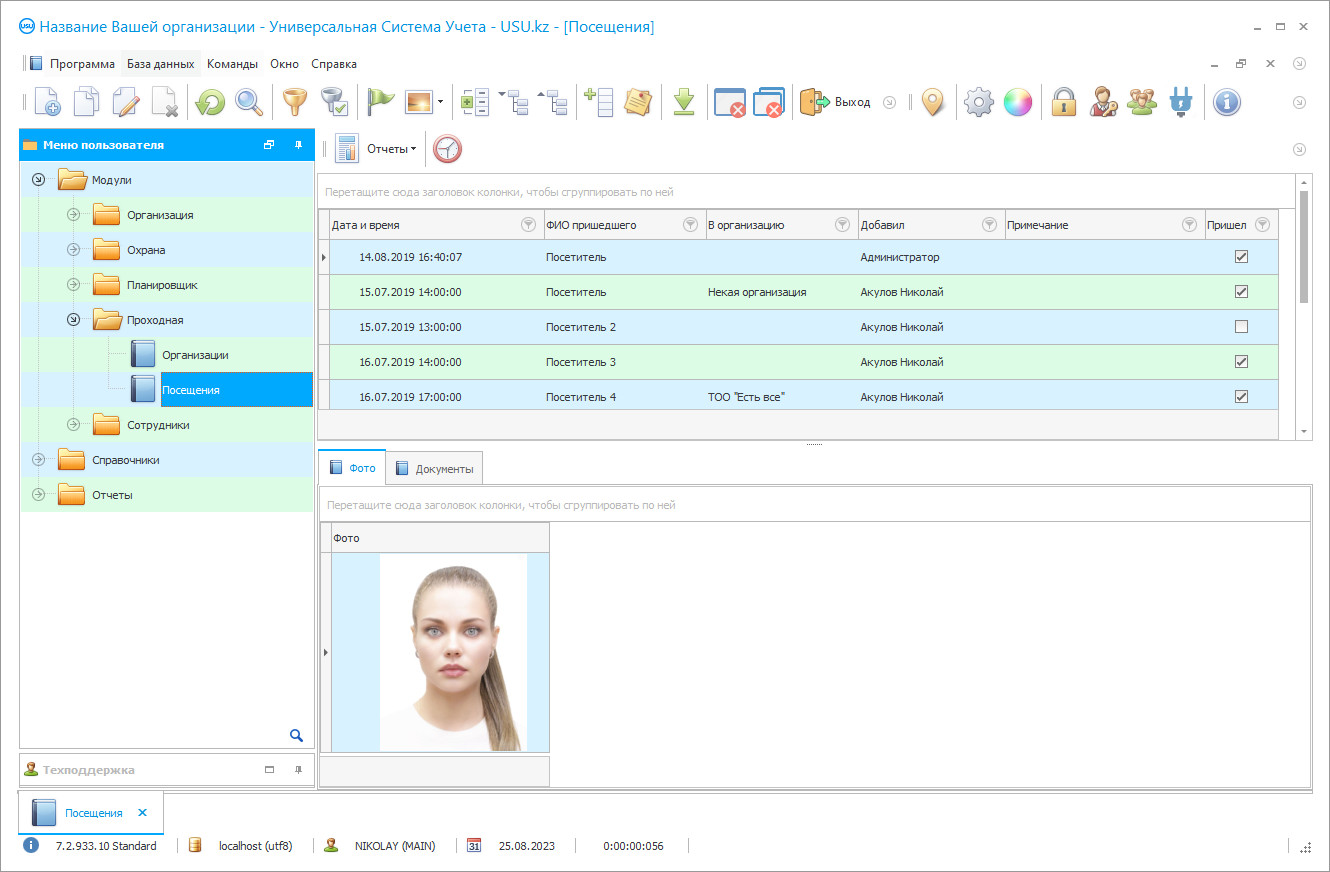The image size is (1330, 872).
Task: Open the База данных menu
Action: (x=160, y=62)
